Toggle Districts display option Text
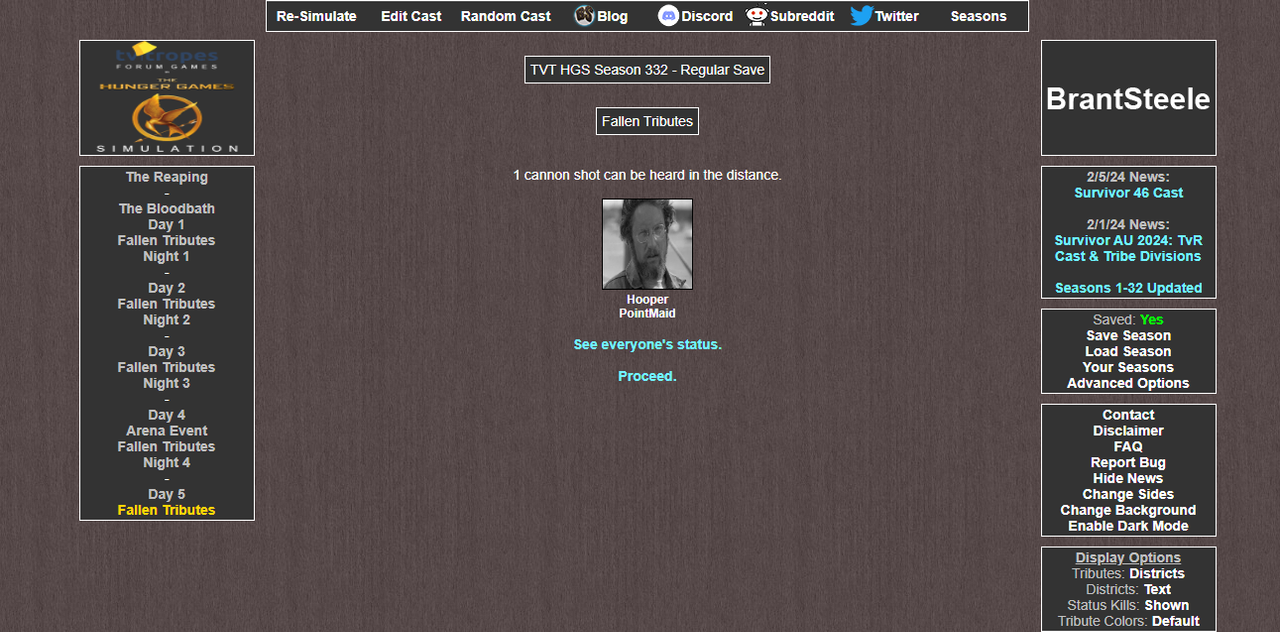The image size is (1280, 632). (1157, 590)
